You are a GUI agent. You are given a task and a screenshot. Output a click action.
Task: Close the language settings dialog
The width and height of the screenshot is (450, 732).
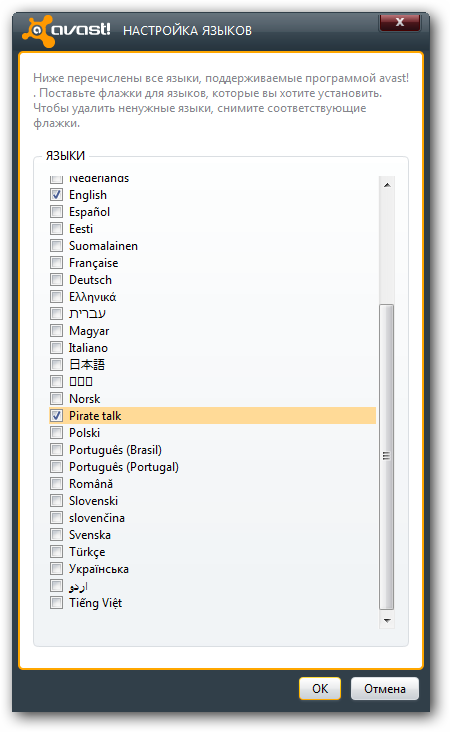click(400, 22)
